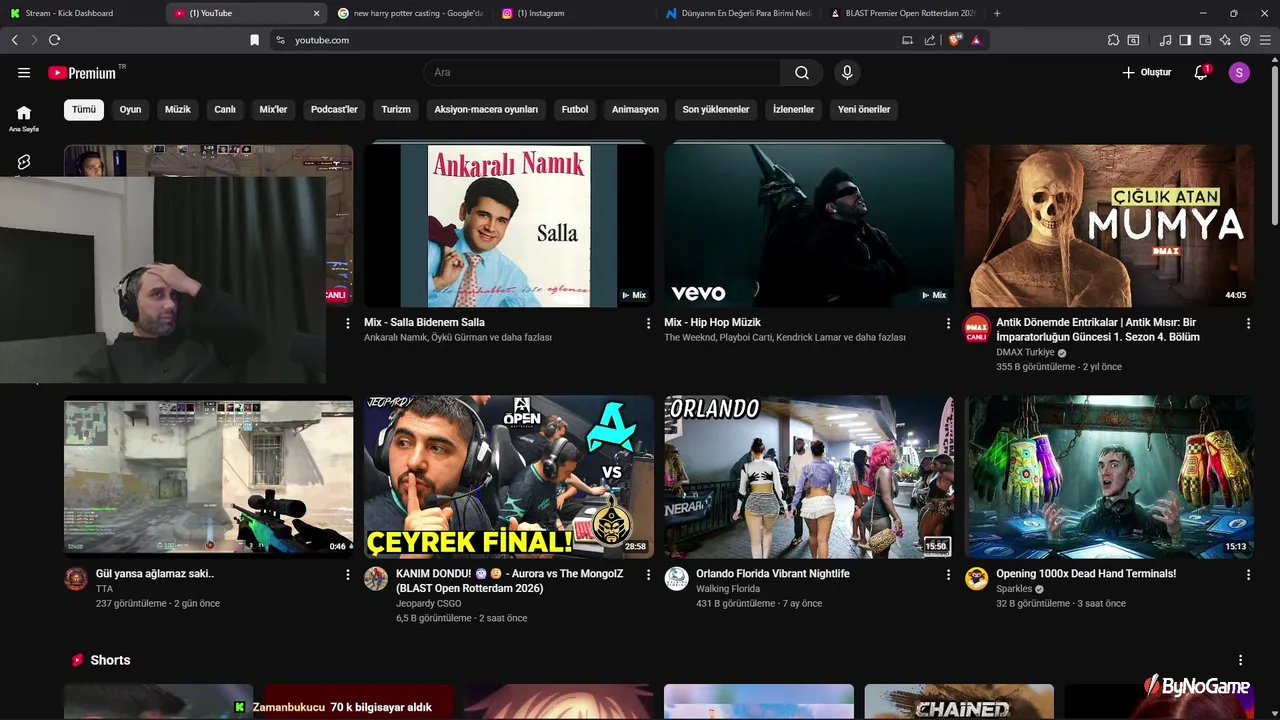Open the Jeopardy CSGO channel avatar
The width and height of the screenshot is (1280, 720).
[376, 579]
